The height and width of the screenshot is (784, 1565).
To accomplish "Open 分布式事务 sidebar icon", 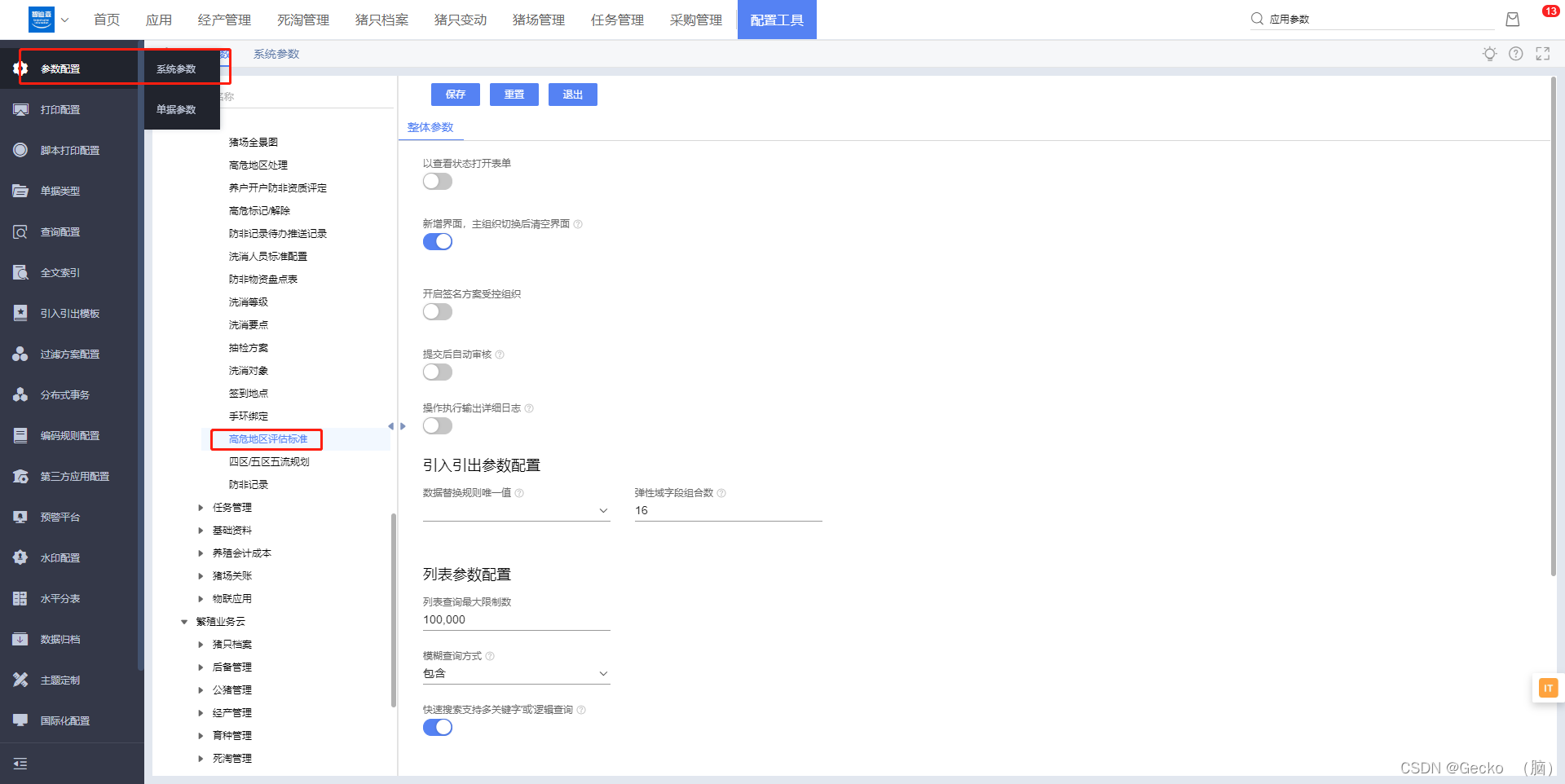I will click(20, 394).
